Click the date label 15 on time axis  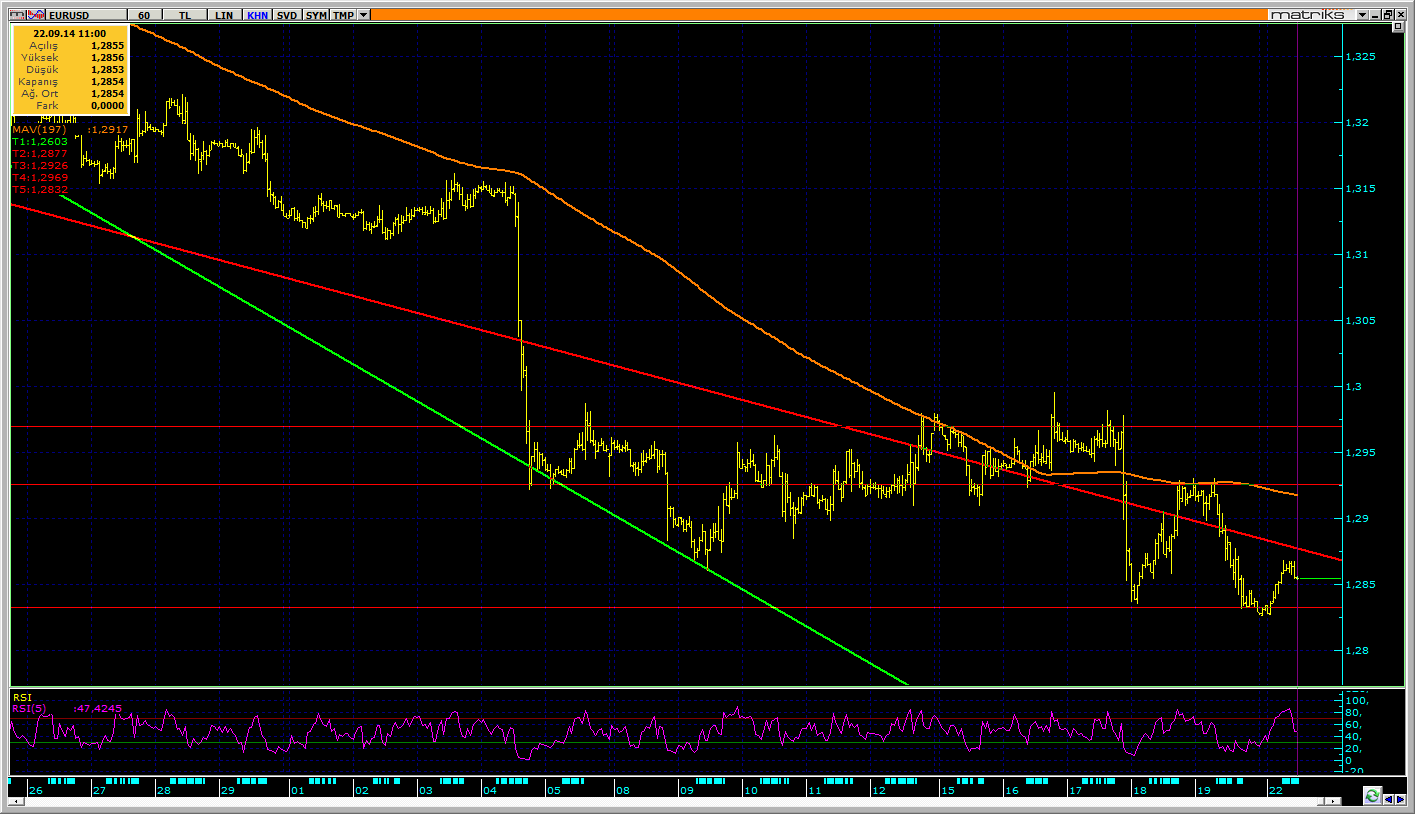(946, 791)
